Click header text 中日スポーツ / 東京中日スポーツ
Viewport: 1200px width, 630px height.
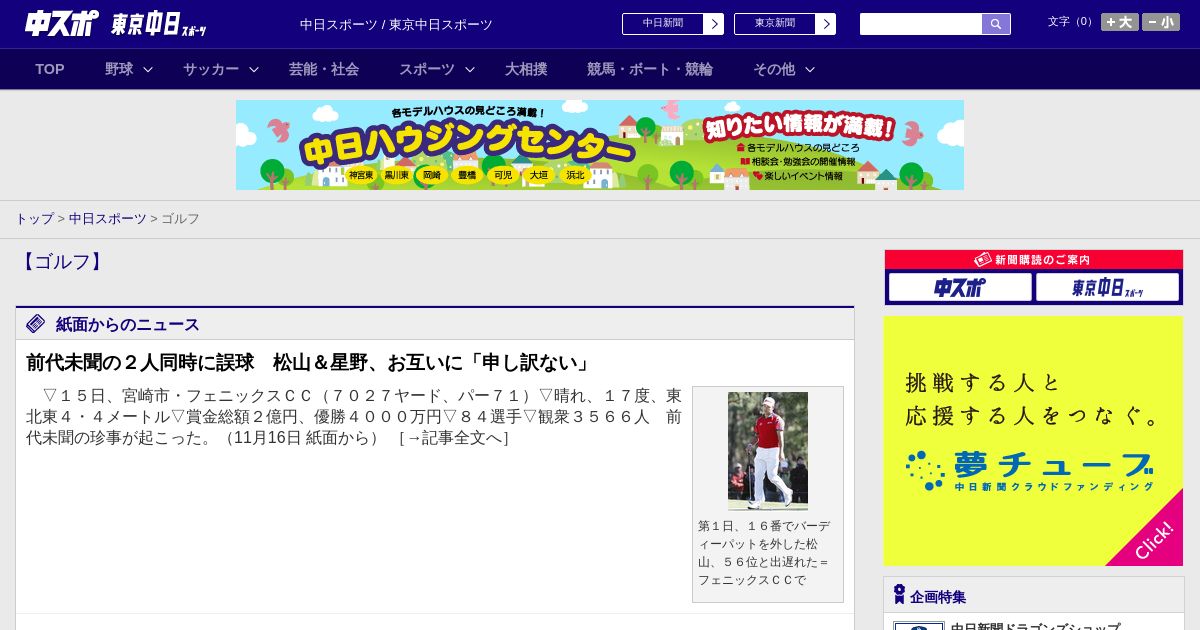click(x=396, y=25)
